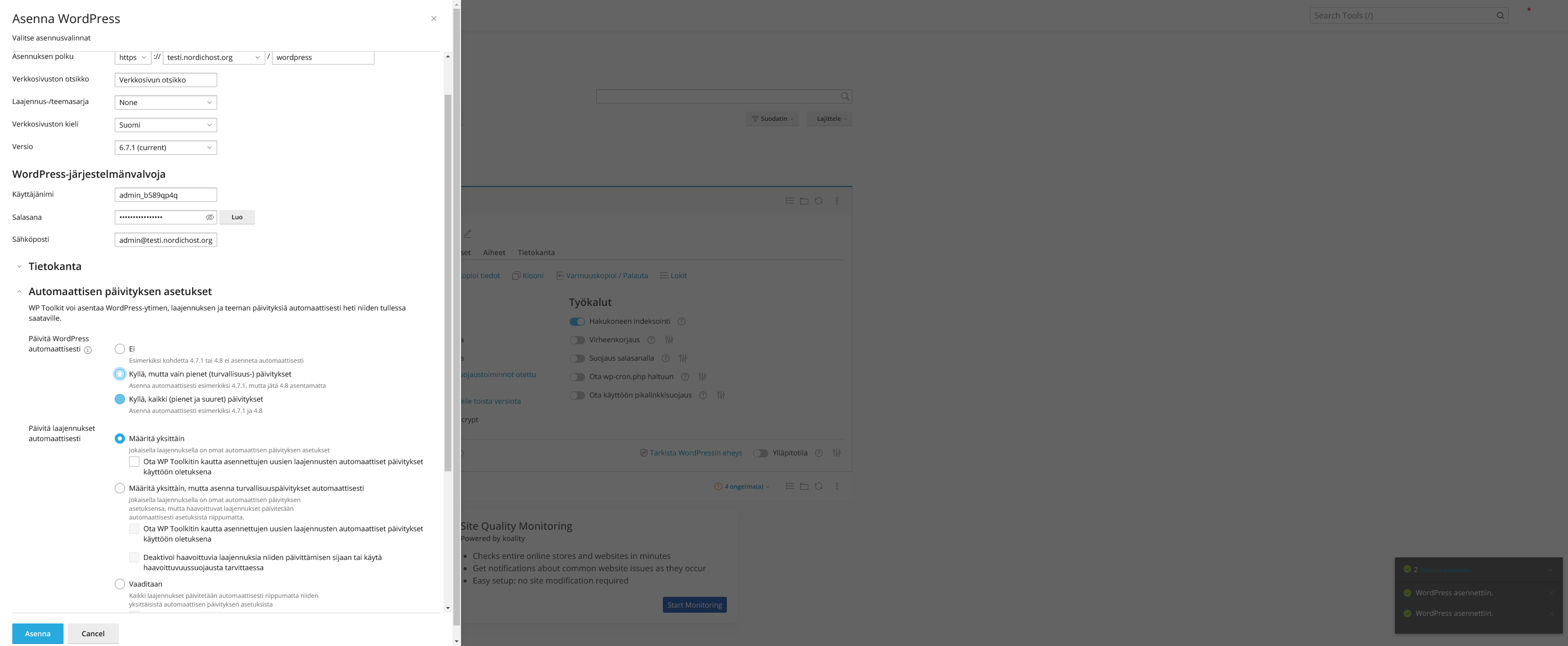Click the dialog's vertical scrollbar thumb

448,283
